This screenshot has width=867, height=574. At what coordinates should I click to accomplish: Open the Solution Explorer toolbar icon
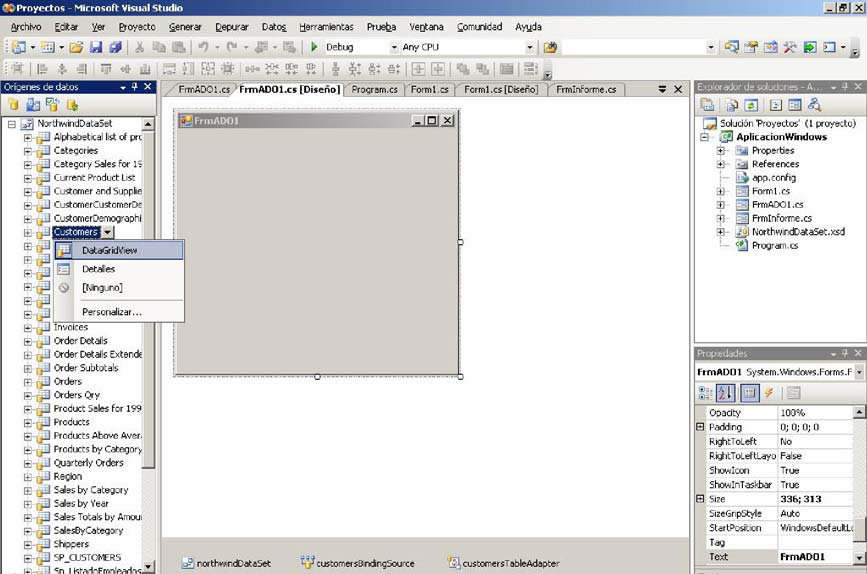[731, 48]
